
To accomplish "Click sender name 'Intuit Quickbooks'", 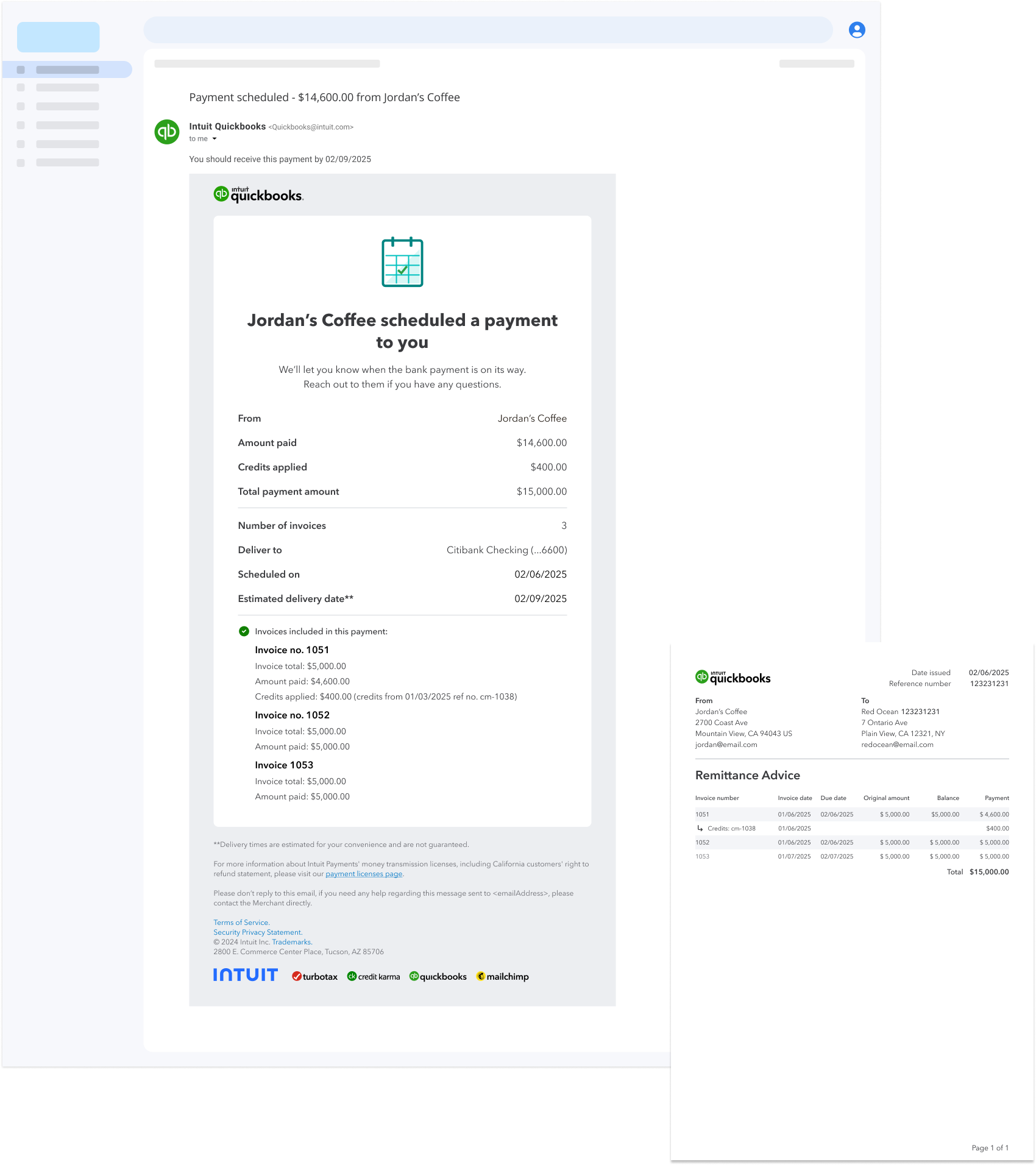I will 227,126.
